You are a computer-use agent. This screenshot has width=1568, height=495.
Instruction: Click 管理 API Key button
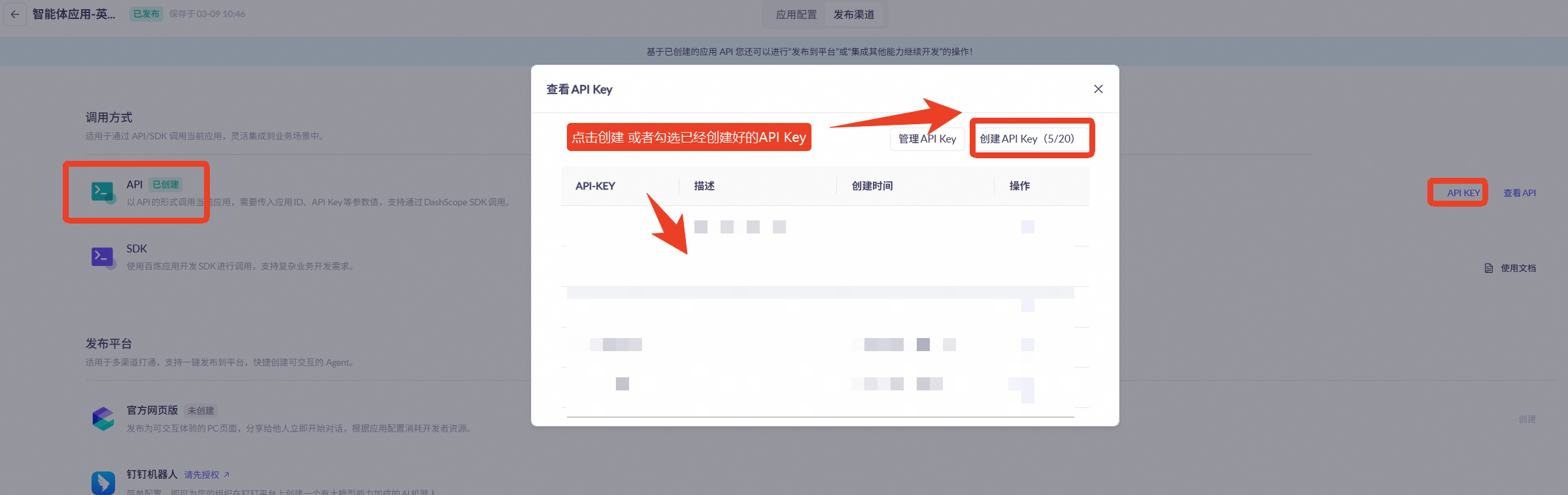927,139
